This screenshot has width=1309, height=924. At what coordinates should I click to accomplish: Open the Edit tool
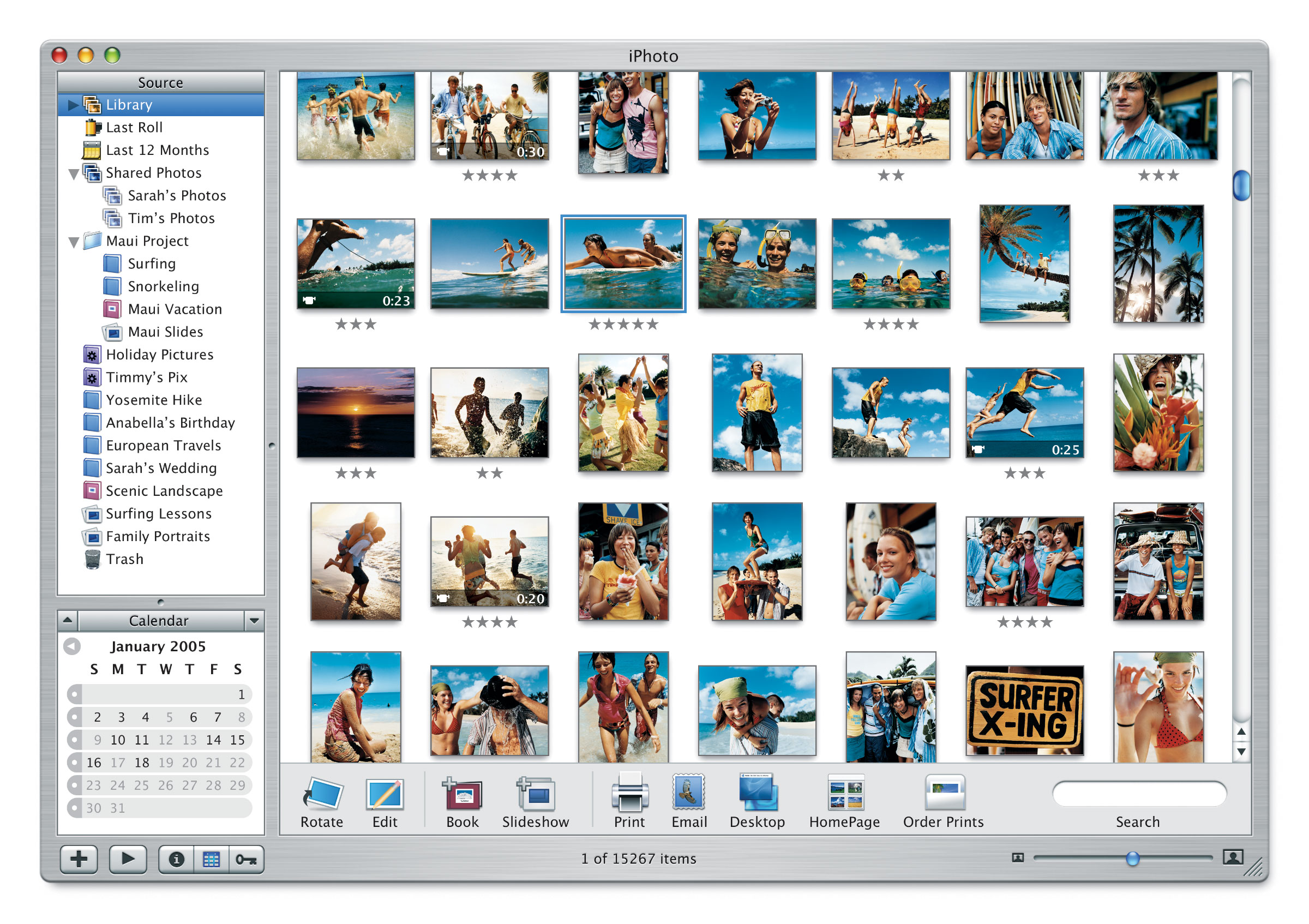385,794
